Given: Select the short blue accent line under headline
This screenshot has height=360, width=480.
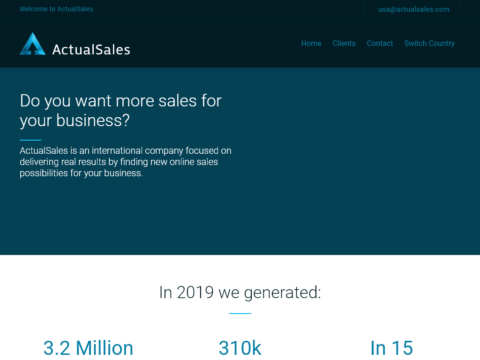Looking at the screenshot, I should coord(30,140).
